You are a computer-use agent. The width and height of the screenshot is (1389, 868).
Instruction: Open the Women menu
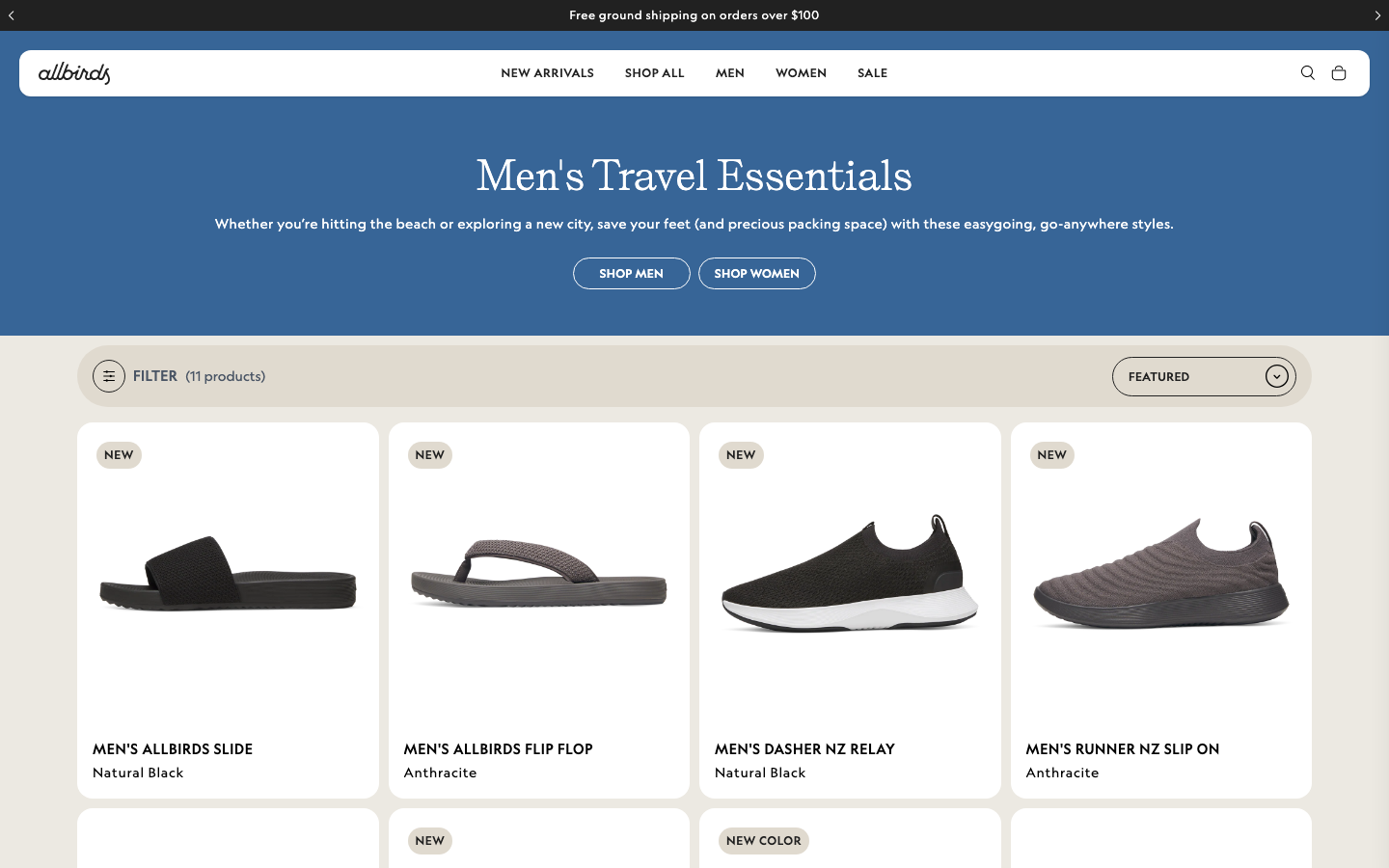click(801, 73)
